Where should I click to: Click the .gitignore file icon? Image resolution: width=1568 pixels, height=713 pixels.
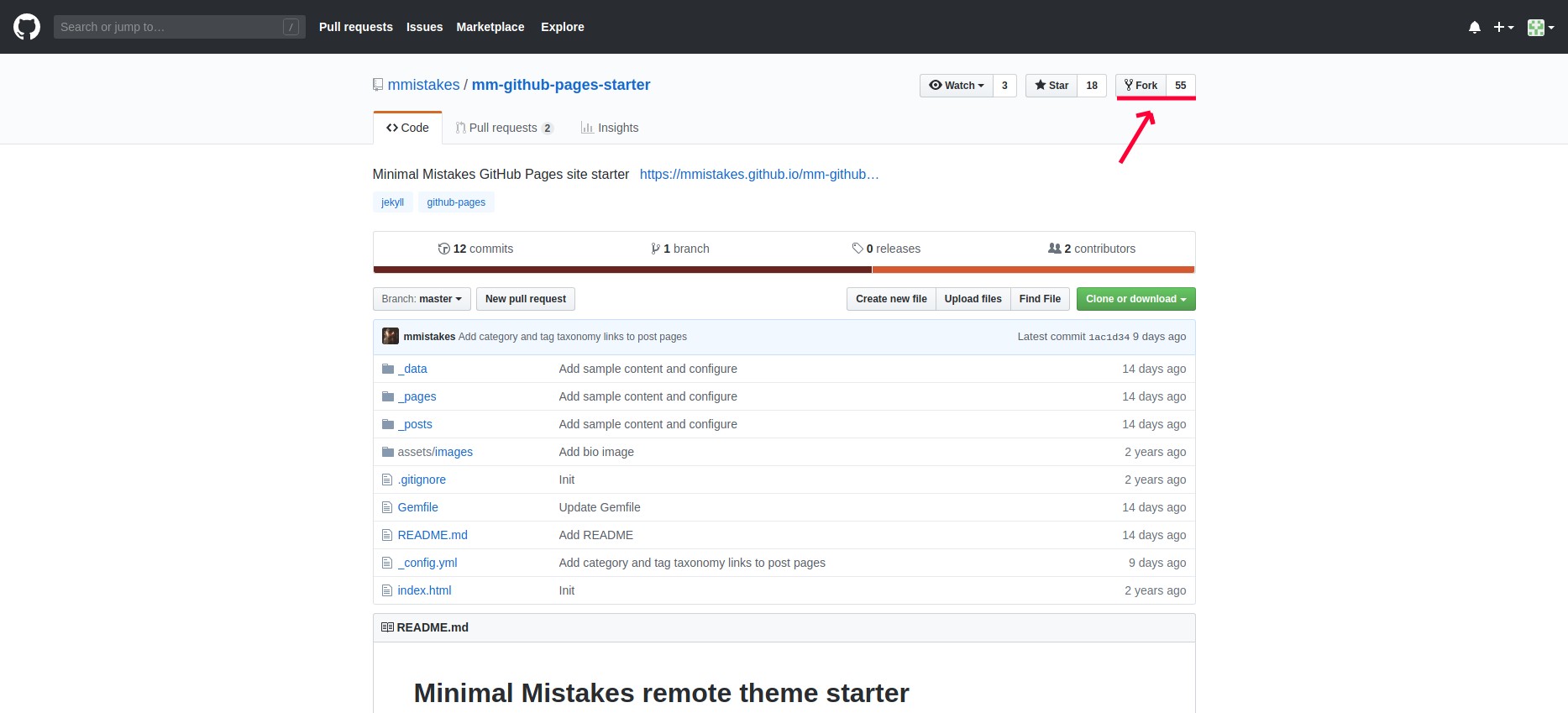(x=387, y=480)
